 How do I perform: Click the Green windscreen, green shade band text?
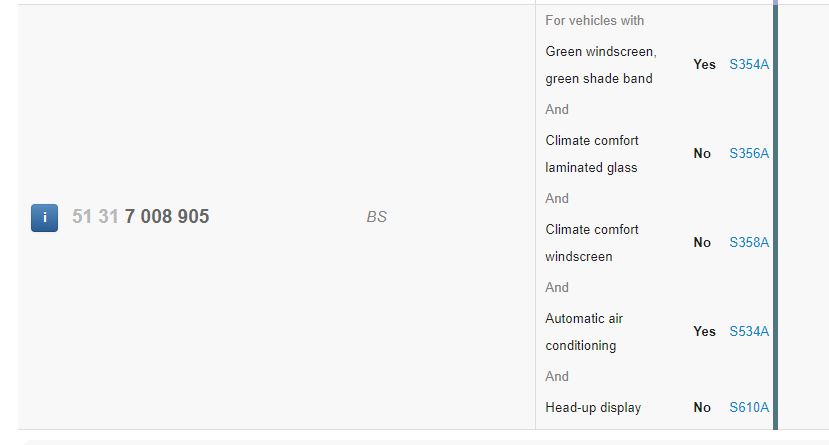tap(601, 65)
